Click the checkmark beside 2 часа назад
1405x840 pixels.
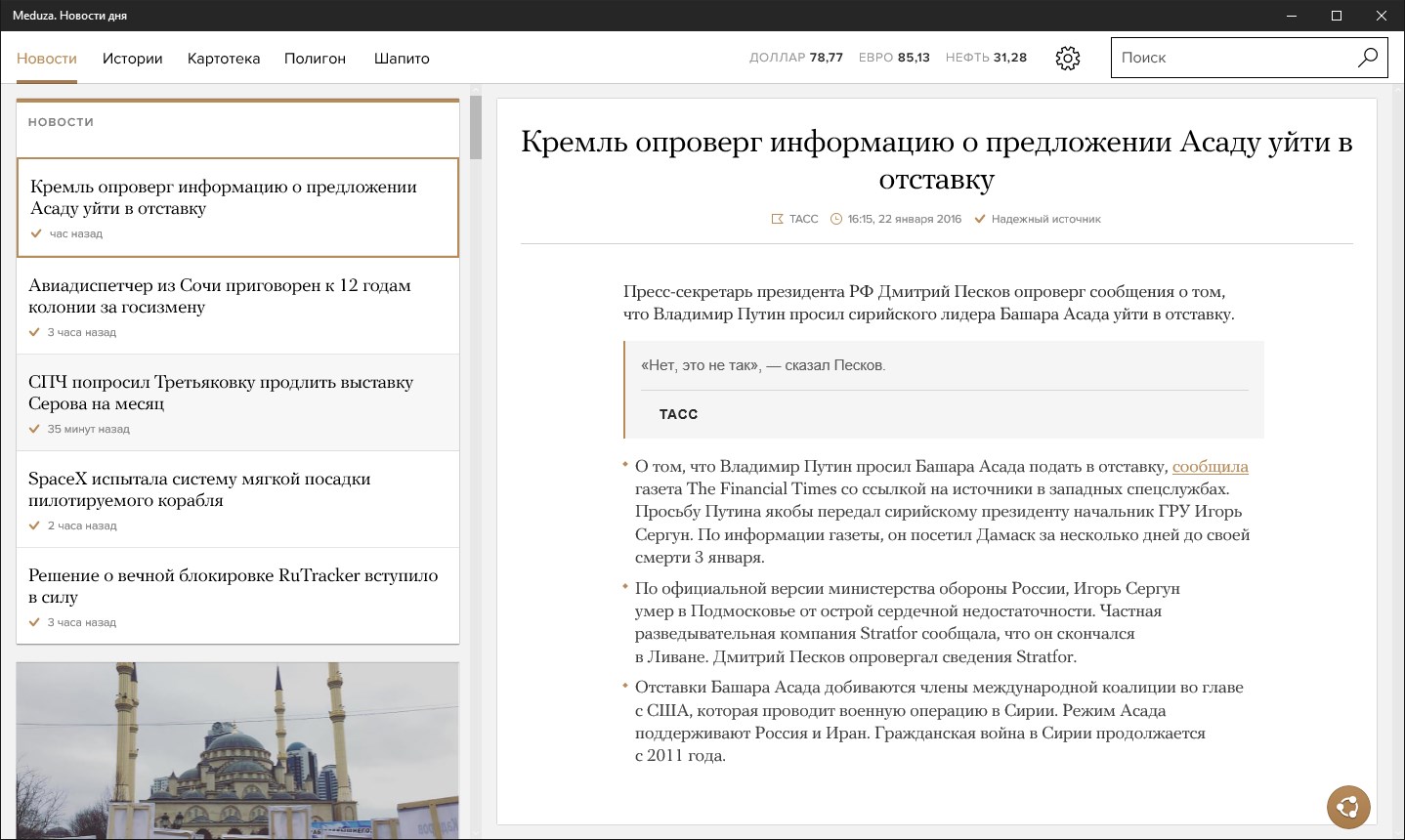(x=34, y=525)
